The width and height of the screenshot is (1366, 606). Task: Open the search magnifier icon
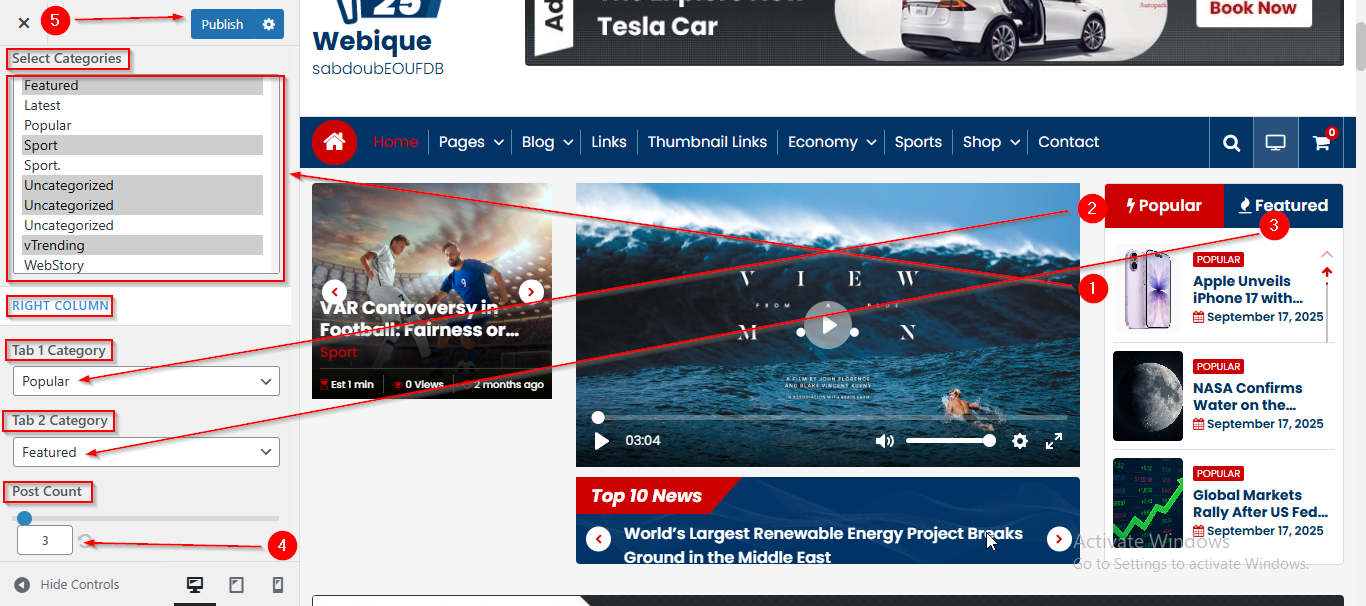point(1231,143)
